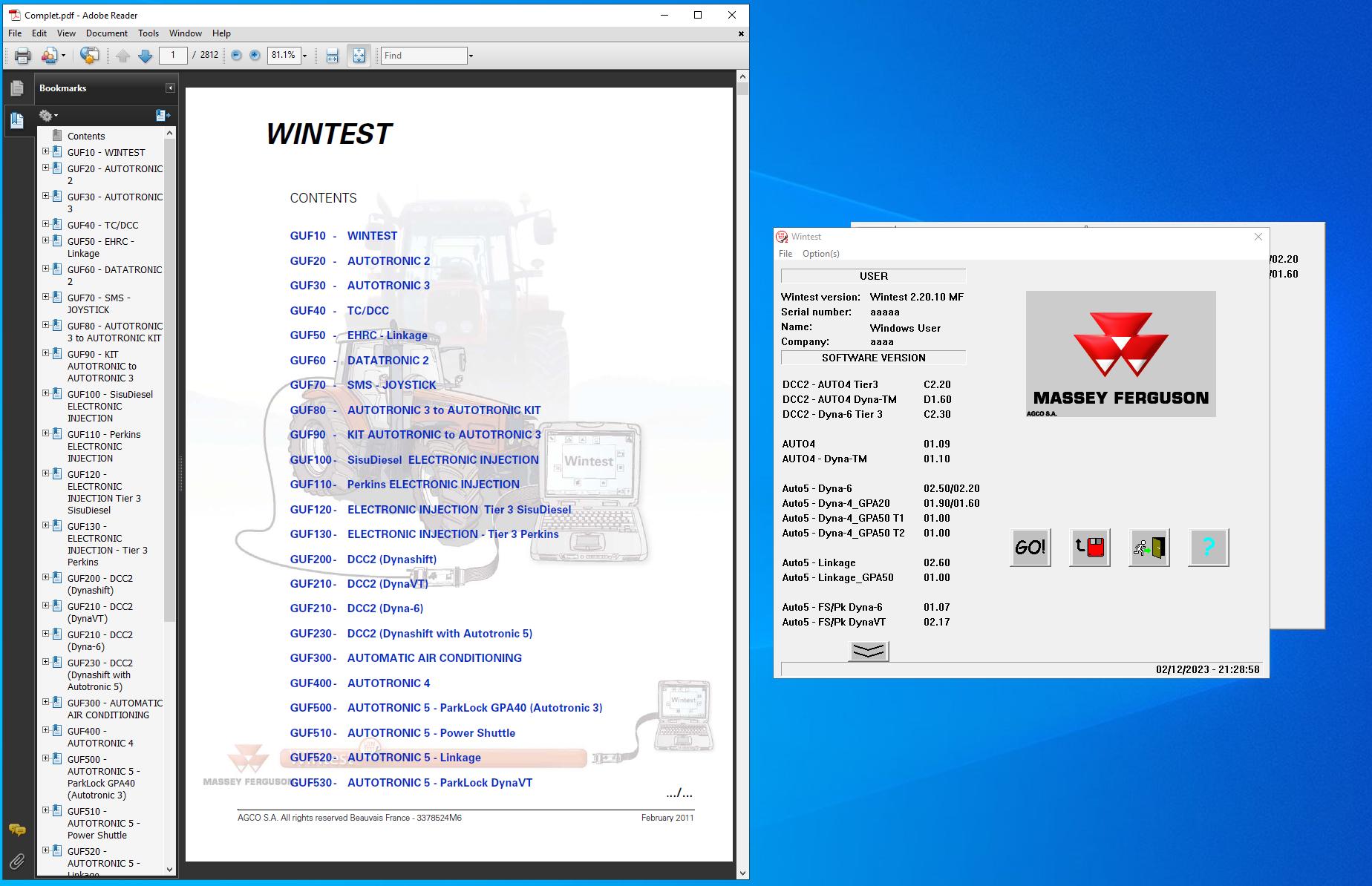Click the Wintest 2.20.10 MF version text

point(917,297)
